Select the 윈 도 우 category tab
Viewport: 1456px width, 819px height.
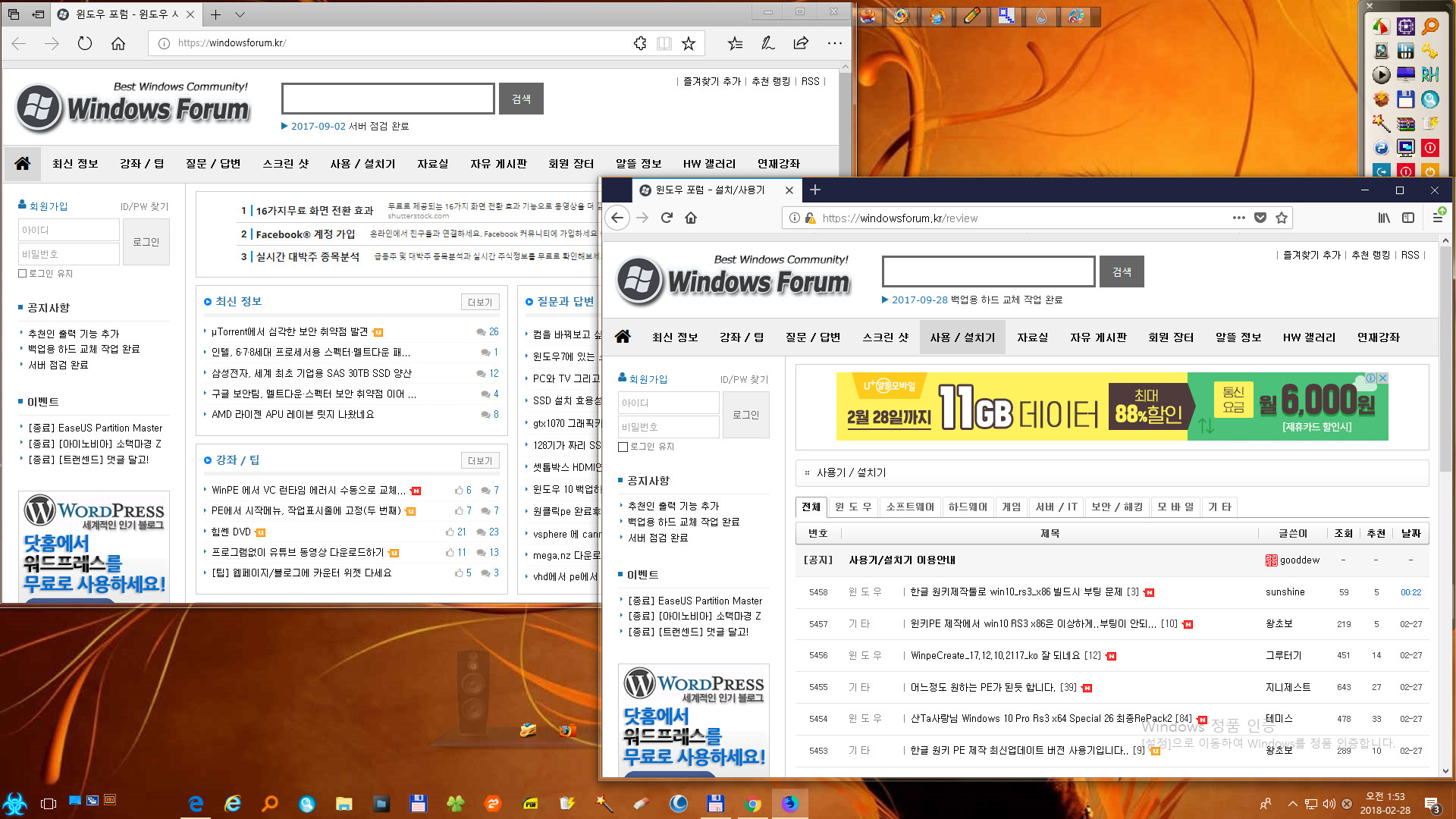[x=853, y=507]
